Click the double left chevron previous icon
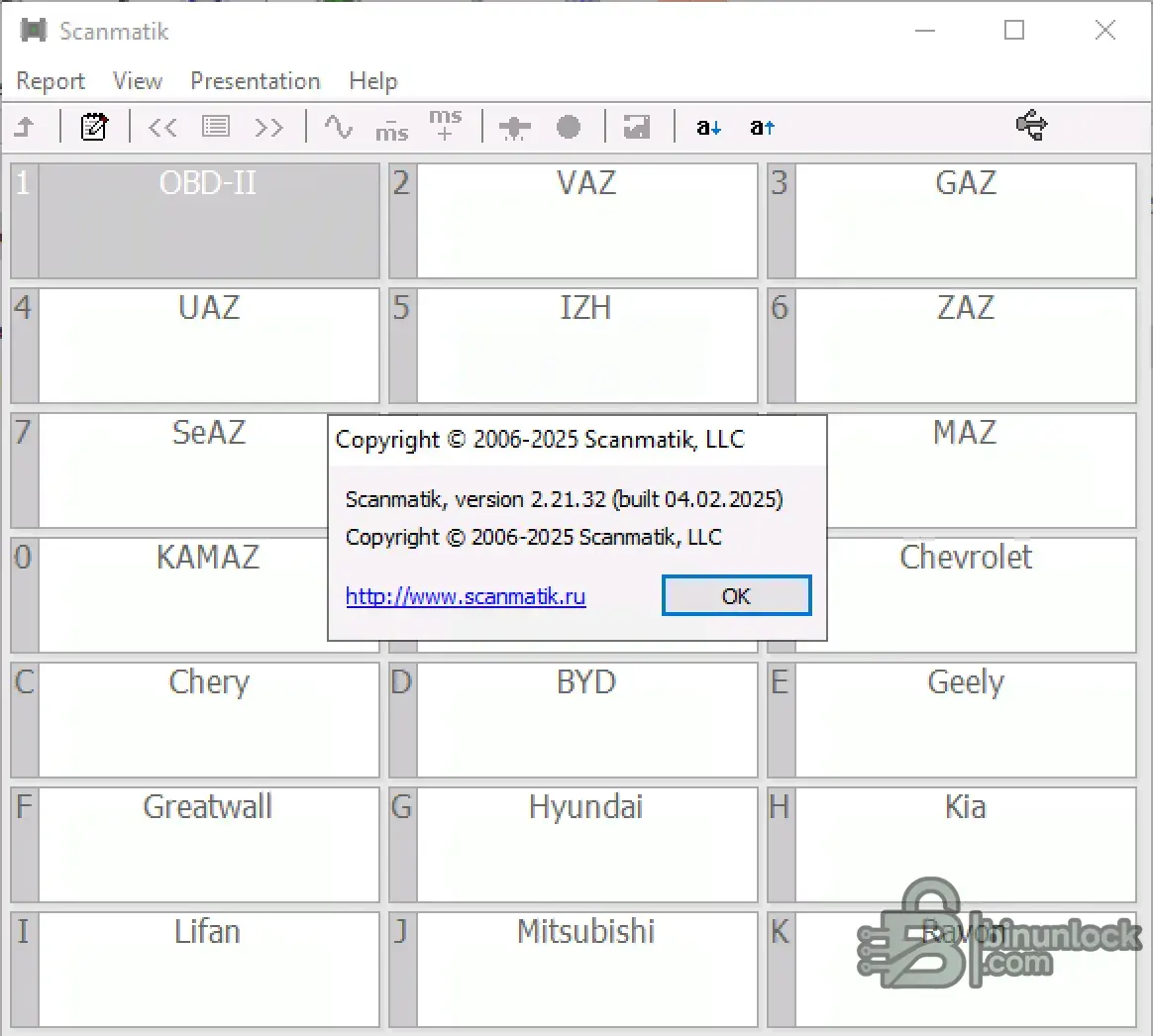This screenshot has width=1153, height=1036. pyautogui.click(x=162, y=127)
